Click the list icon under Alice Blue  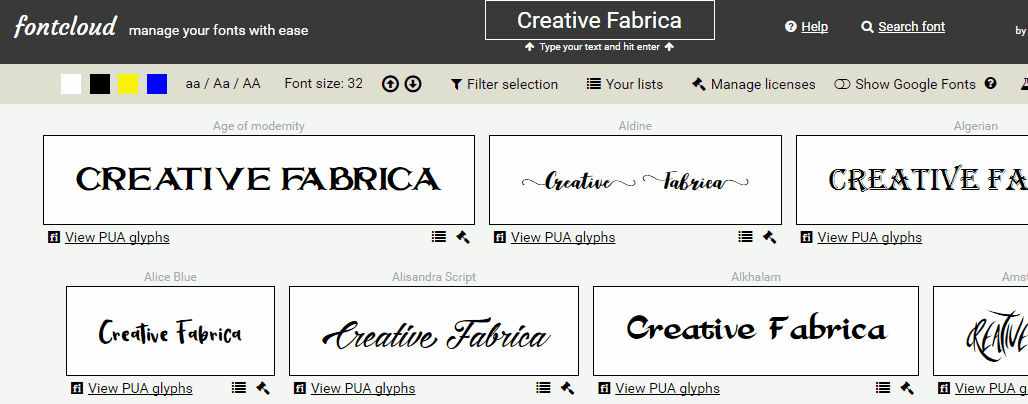coord(239,388)
